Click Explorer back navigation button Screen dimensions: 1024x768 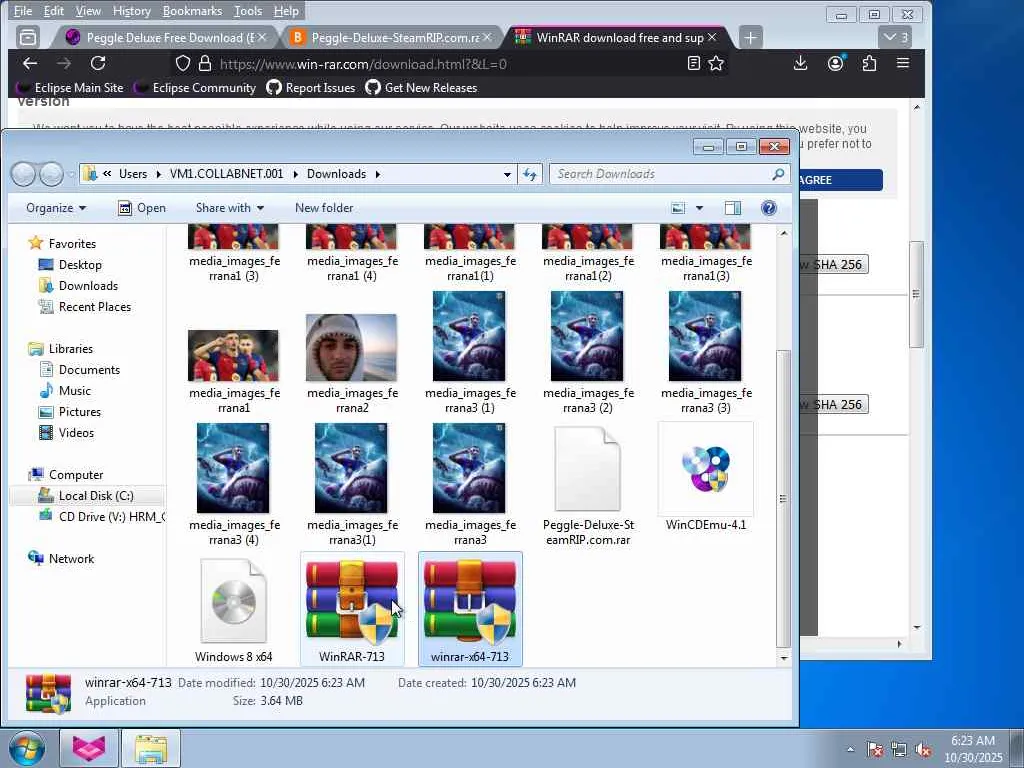[x=24, y=174]
